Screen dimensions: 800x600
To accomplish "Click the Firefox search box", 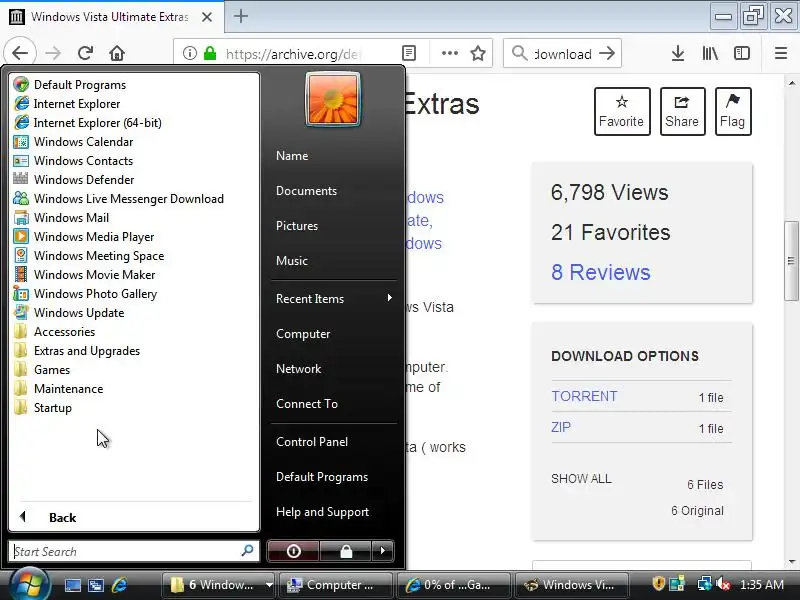I will [563, 53].
